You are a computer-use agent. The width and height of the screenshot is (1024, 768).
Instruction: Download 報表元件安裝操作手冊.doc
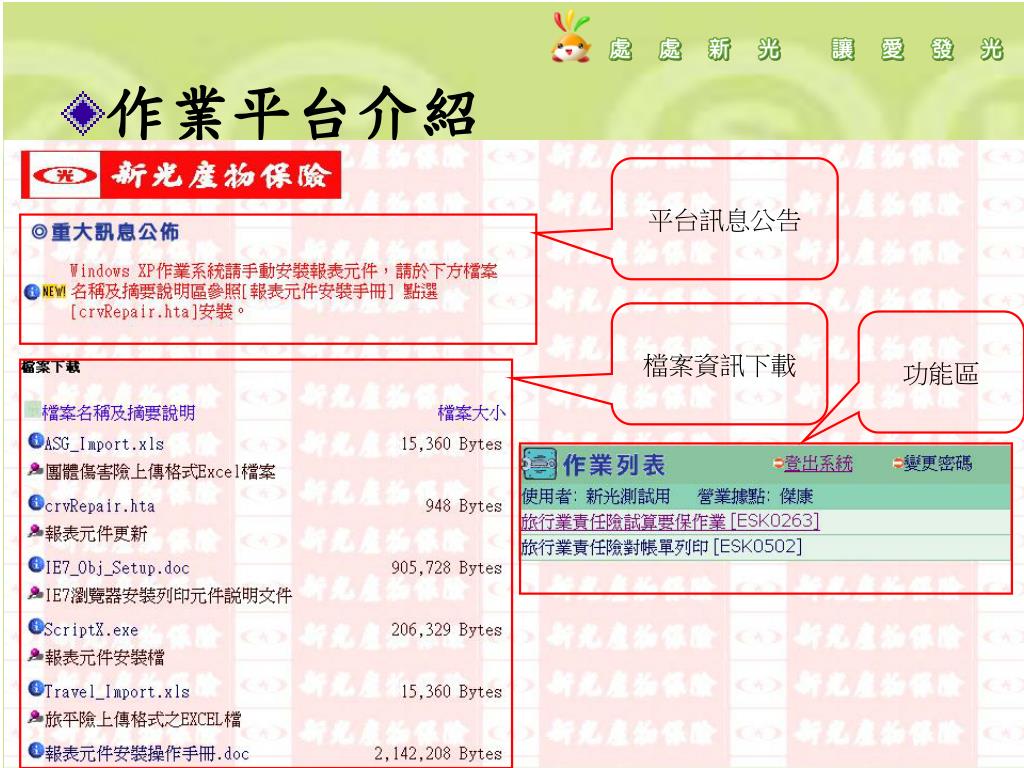(147, 754)
